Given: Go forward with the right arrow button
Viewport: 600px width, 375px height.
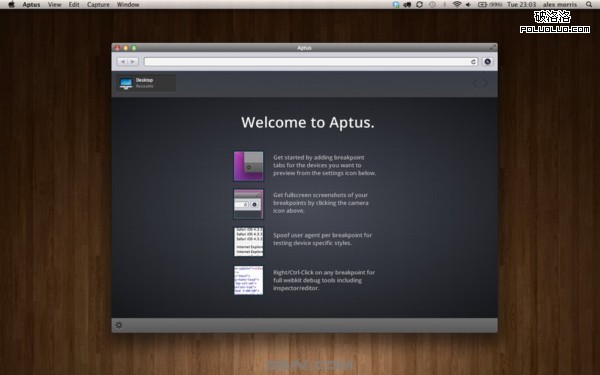Looking at the screenshot, I should pyautogui.click(x=133, y=62).
